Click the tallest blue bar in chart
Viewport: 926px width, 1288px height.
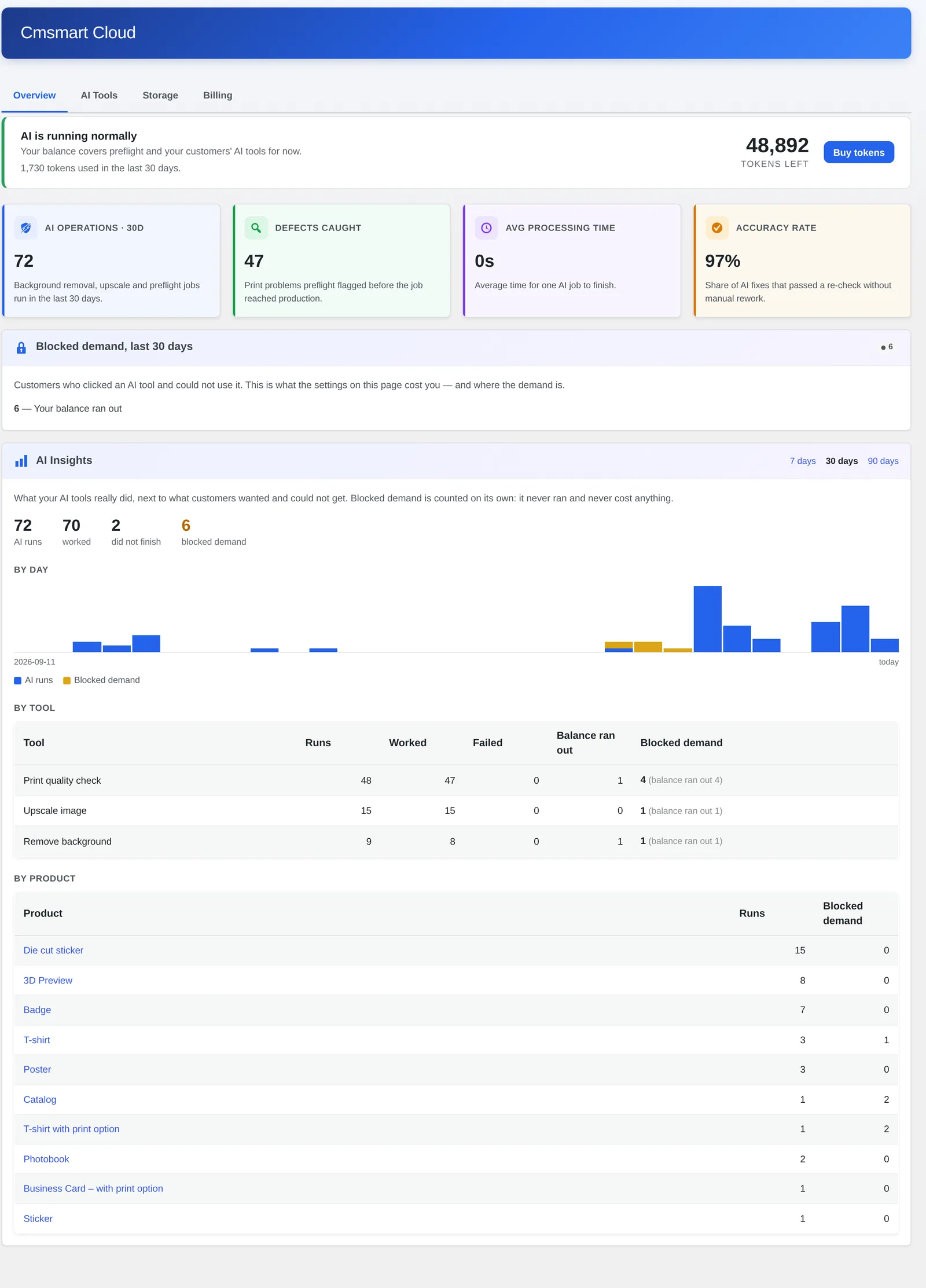tap(707, 619)
